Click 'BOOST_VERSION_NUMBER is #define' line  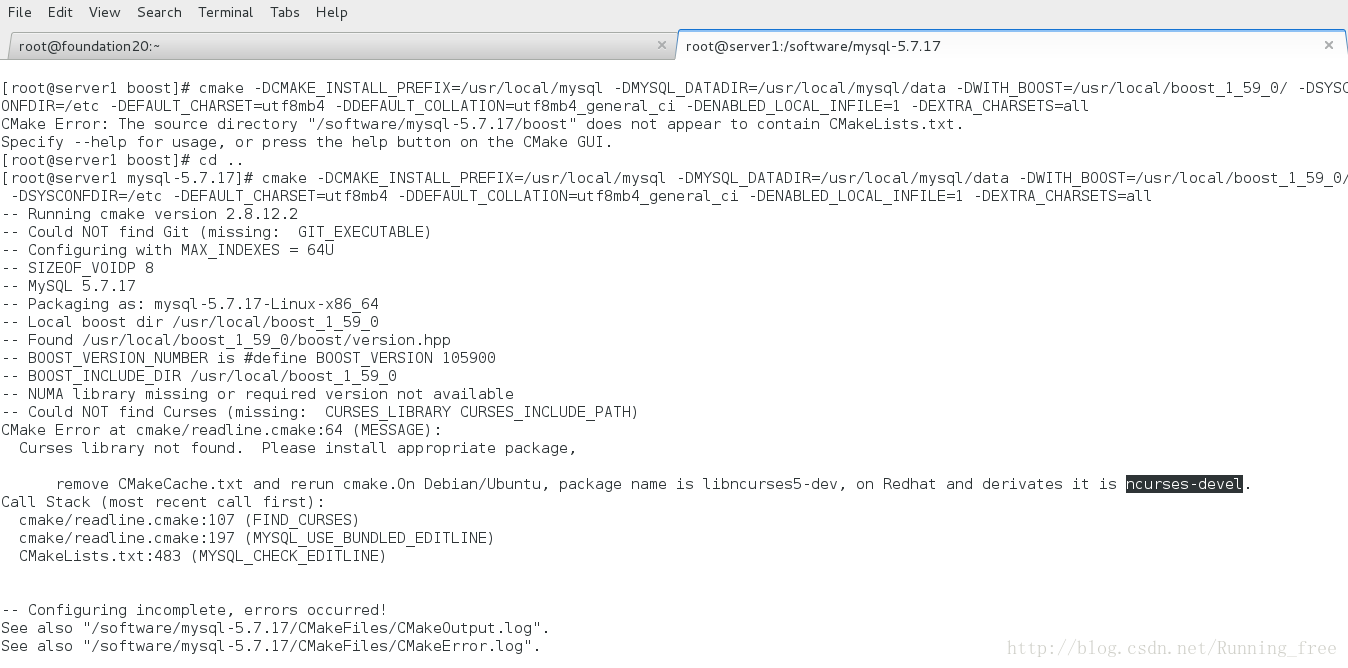pyautogui.click(x=248, y=358)
